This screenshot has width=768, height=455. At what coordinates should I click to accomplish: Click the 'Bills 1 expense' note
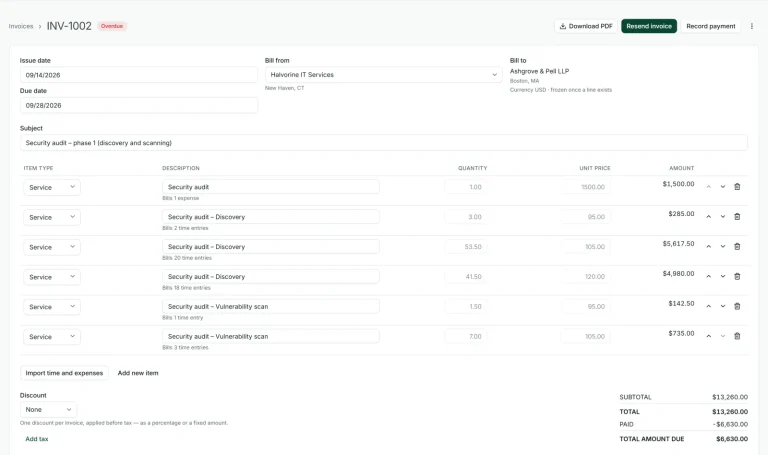(180, 198)
